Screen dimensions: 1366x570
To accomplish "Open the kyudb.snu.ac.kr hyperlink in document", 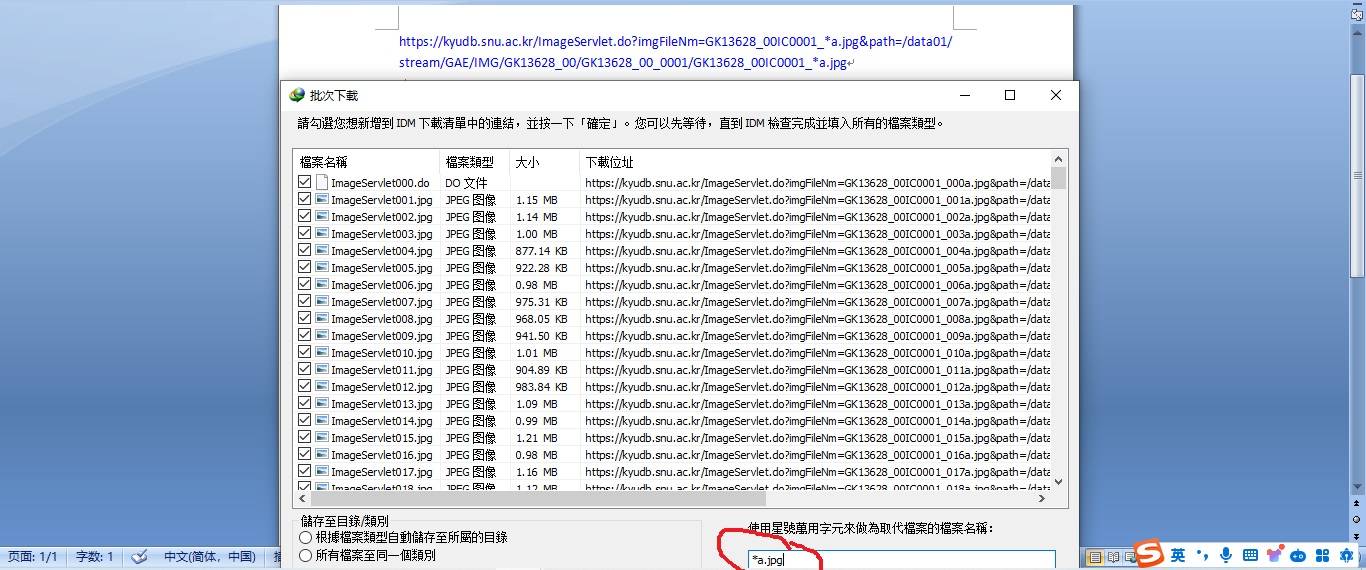I will pyautogui.click(x=675, y=42).
